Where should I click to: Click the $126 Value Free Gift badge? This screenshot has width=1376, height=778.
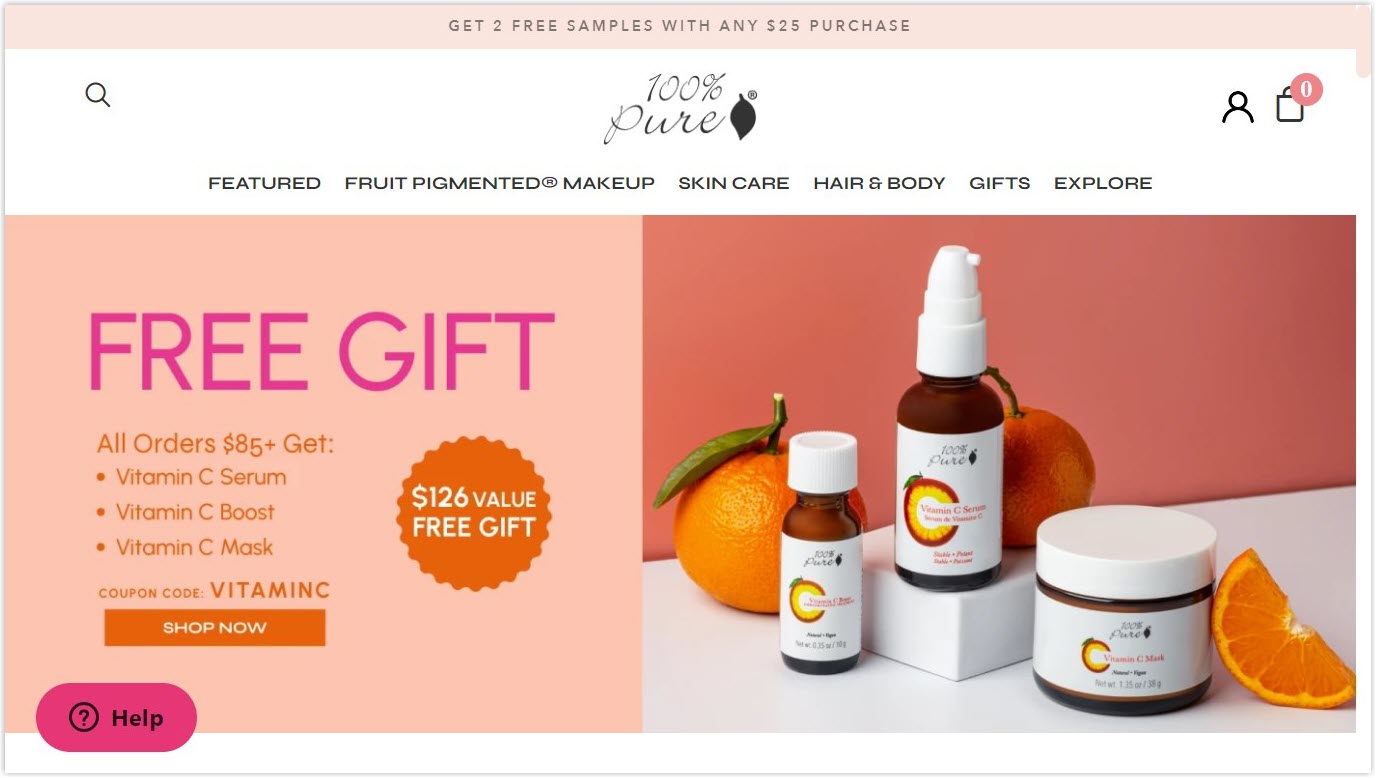coord(474,512)
